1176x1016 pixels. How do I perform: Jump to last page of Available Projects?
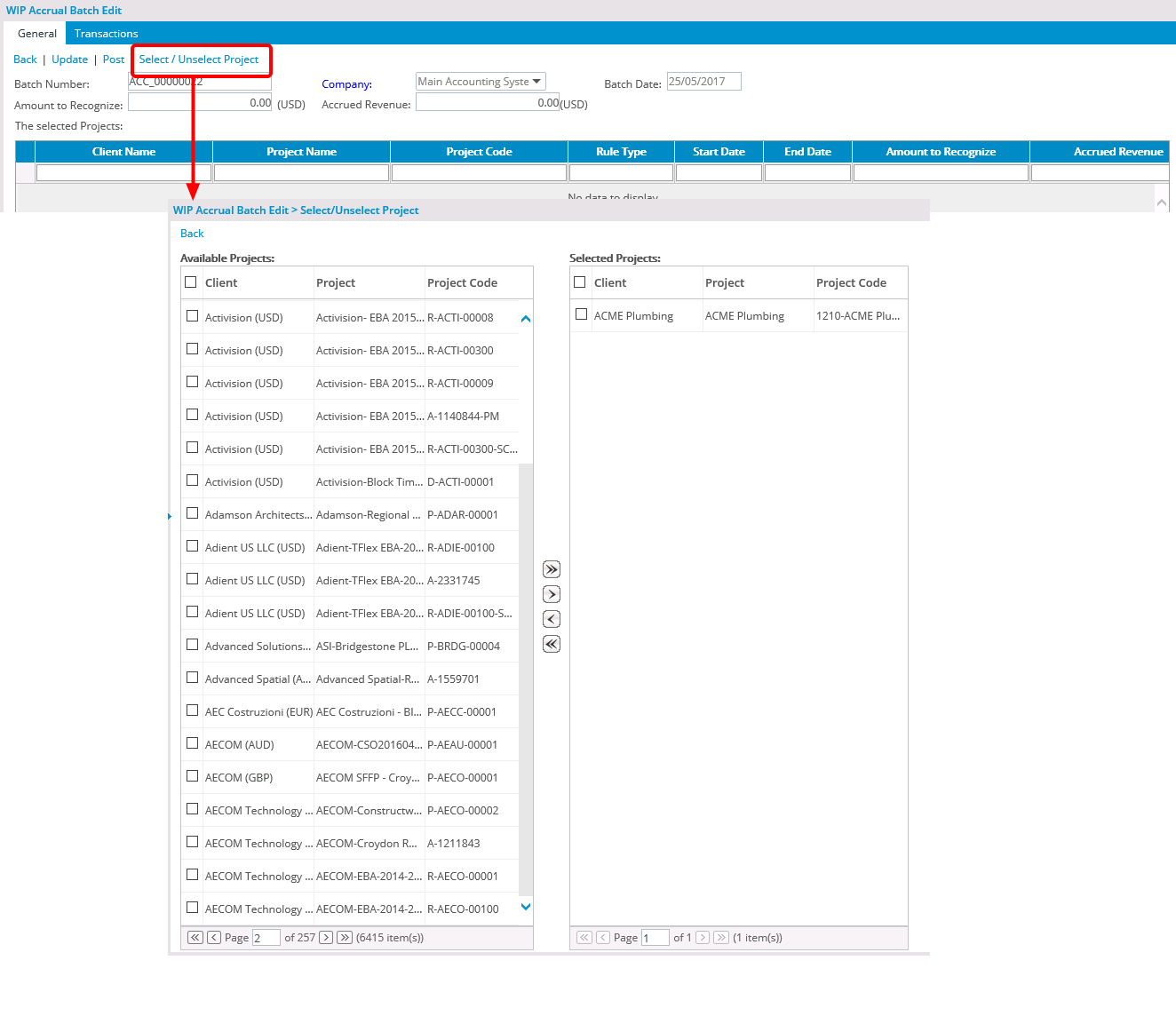pyautogui.click(x=345, y=937)
